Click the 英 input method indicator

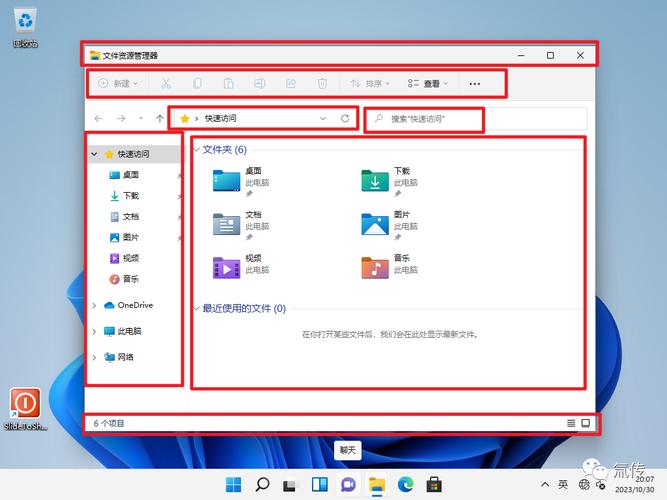click(x=563, y=485)
